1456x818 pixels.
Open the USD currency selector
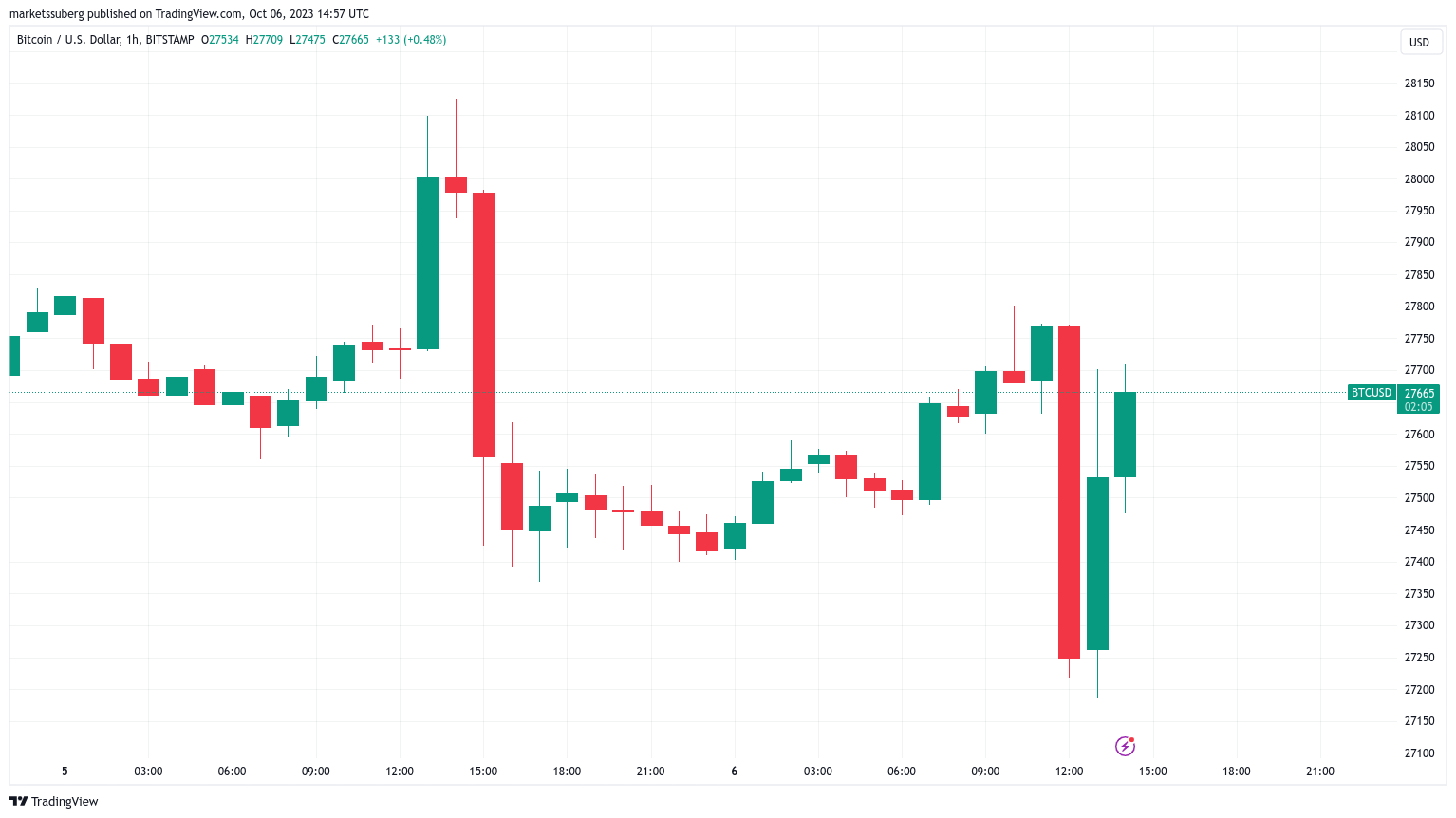[1419, 43]
